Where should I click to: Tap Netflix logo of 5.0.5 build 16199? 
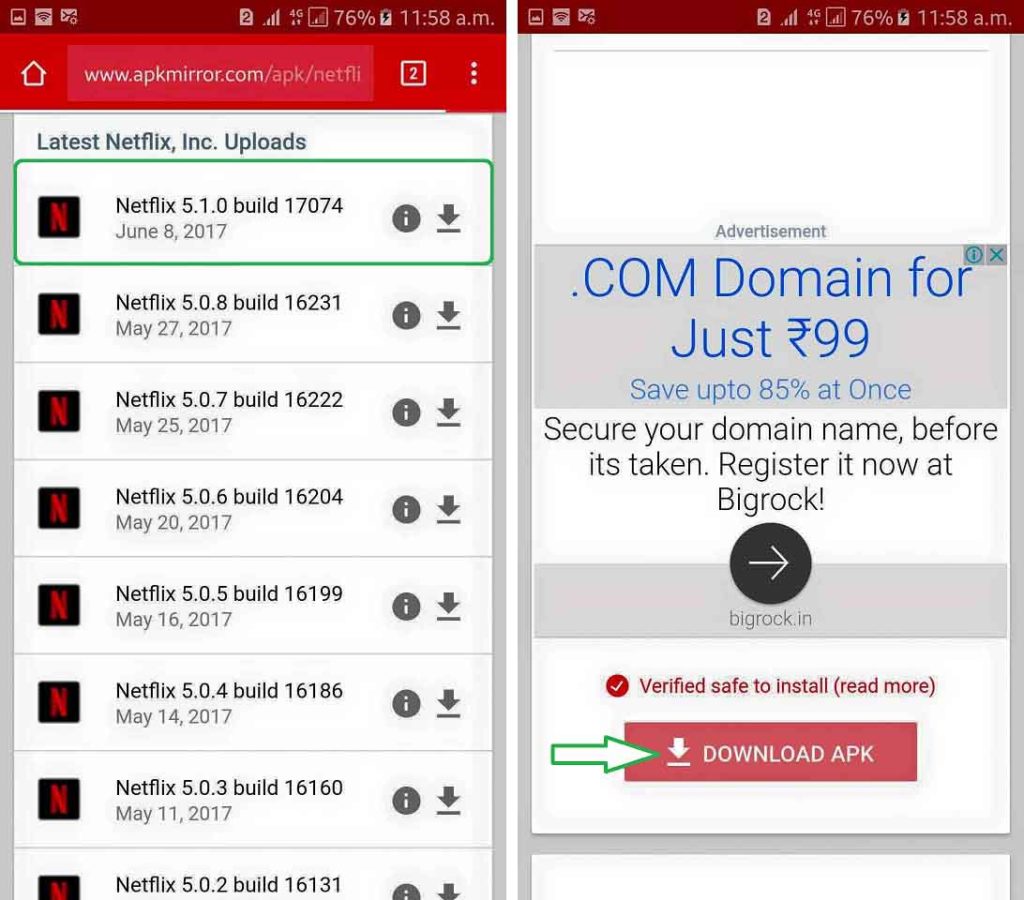[x=59, y=605]
